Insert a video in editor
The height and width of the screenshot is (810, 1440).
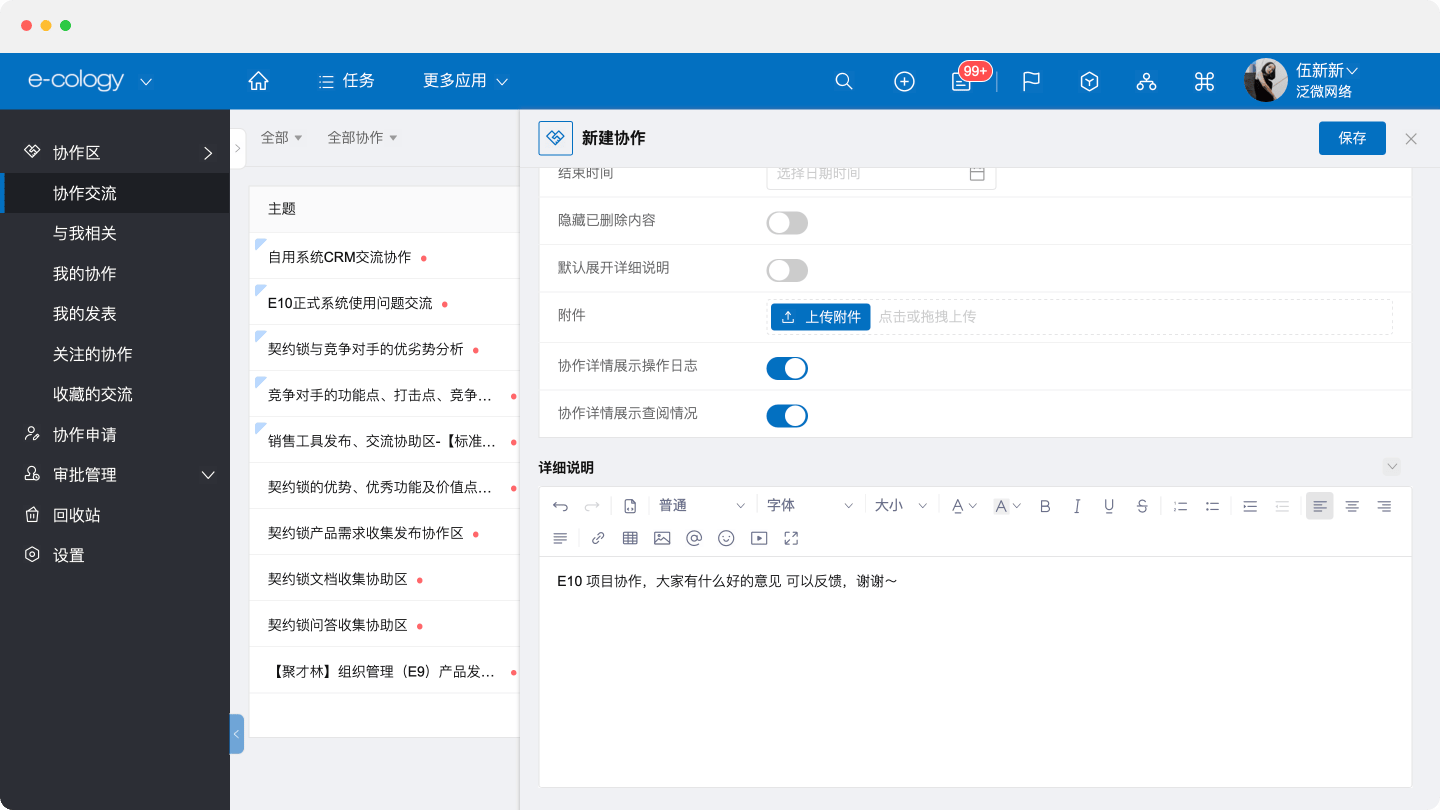pyautogui.click(x=759, y=538)
